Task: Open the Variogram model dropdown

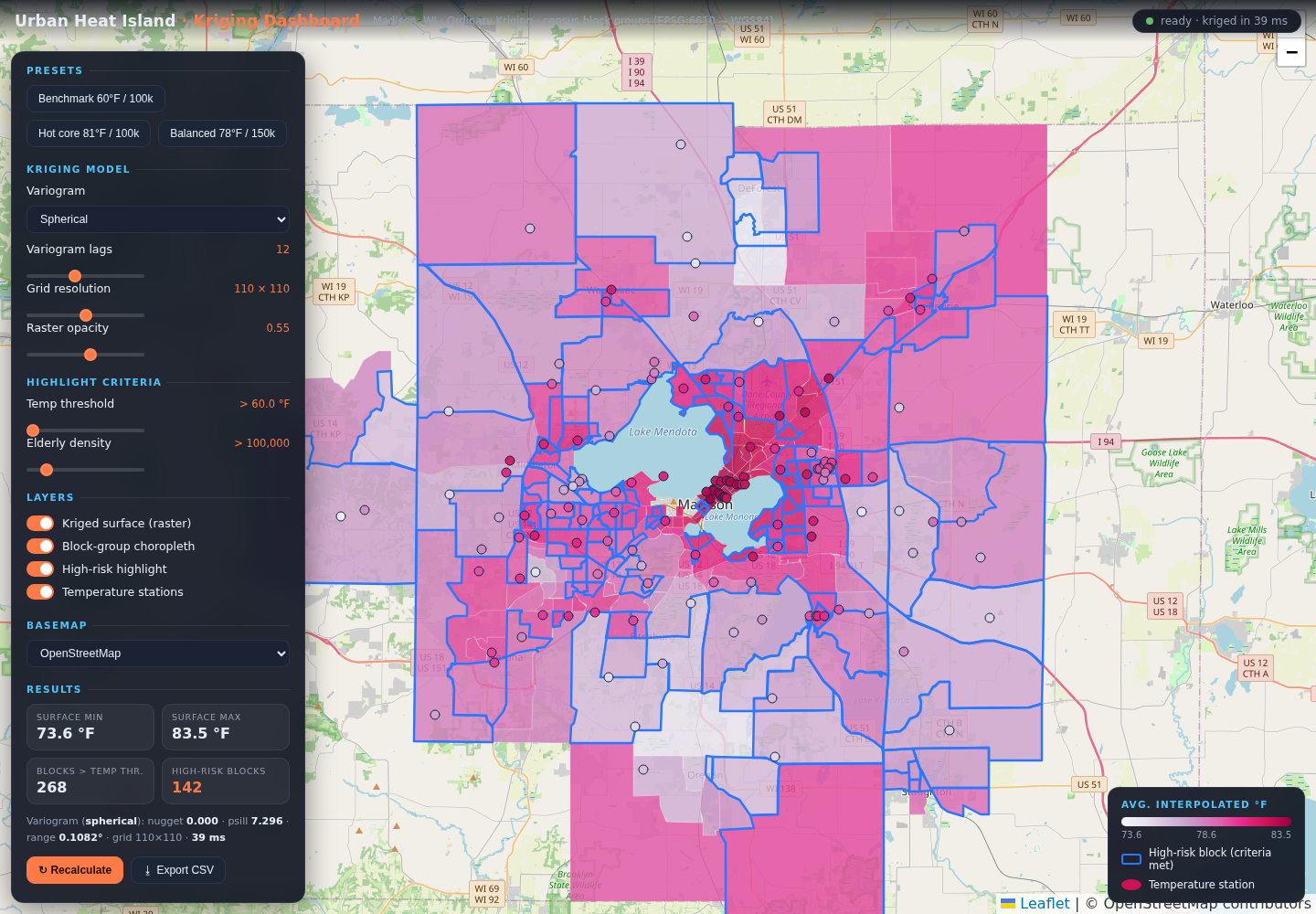Action: [158, 219]
